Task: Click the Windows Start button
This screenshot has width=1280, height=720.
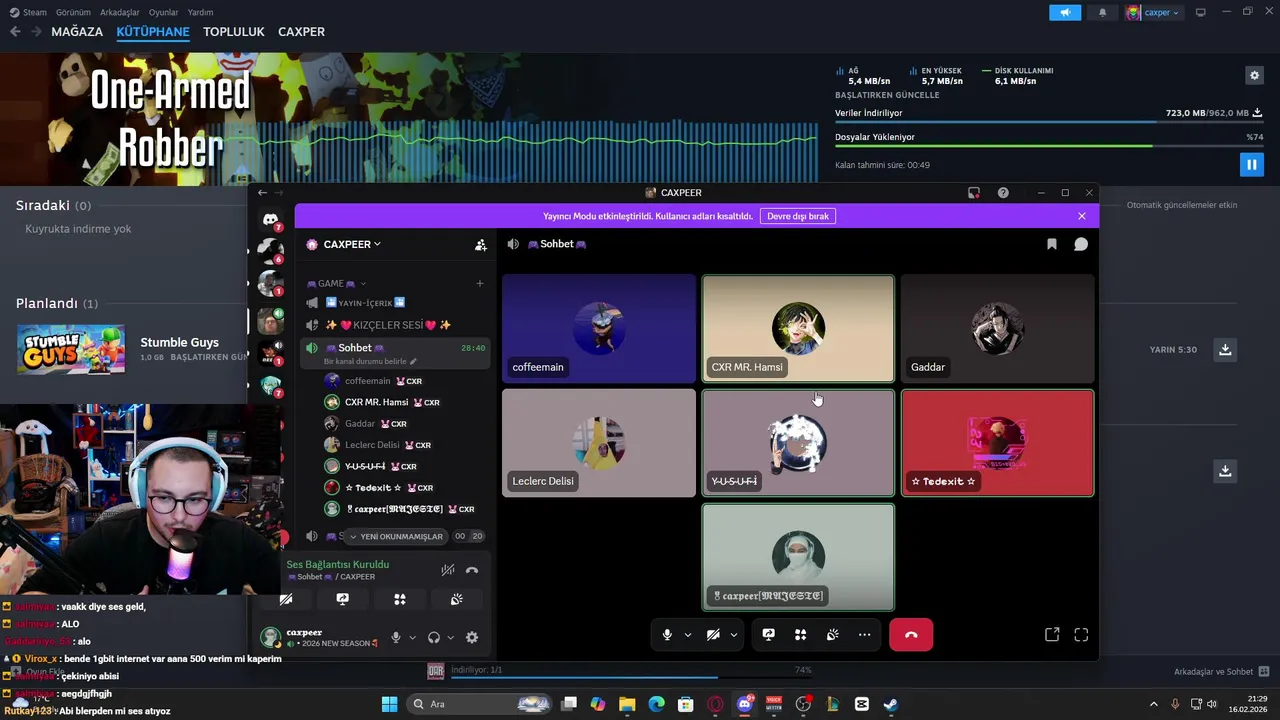Action: pos(389,704)
